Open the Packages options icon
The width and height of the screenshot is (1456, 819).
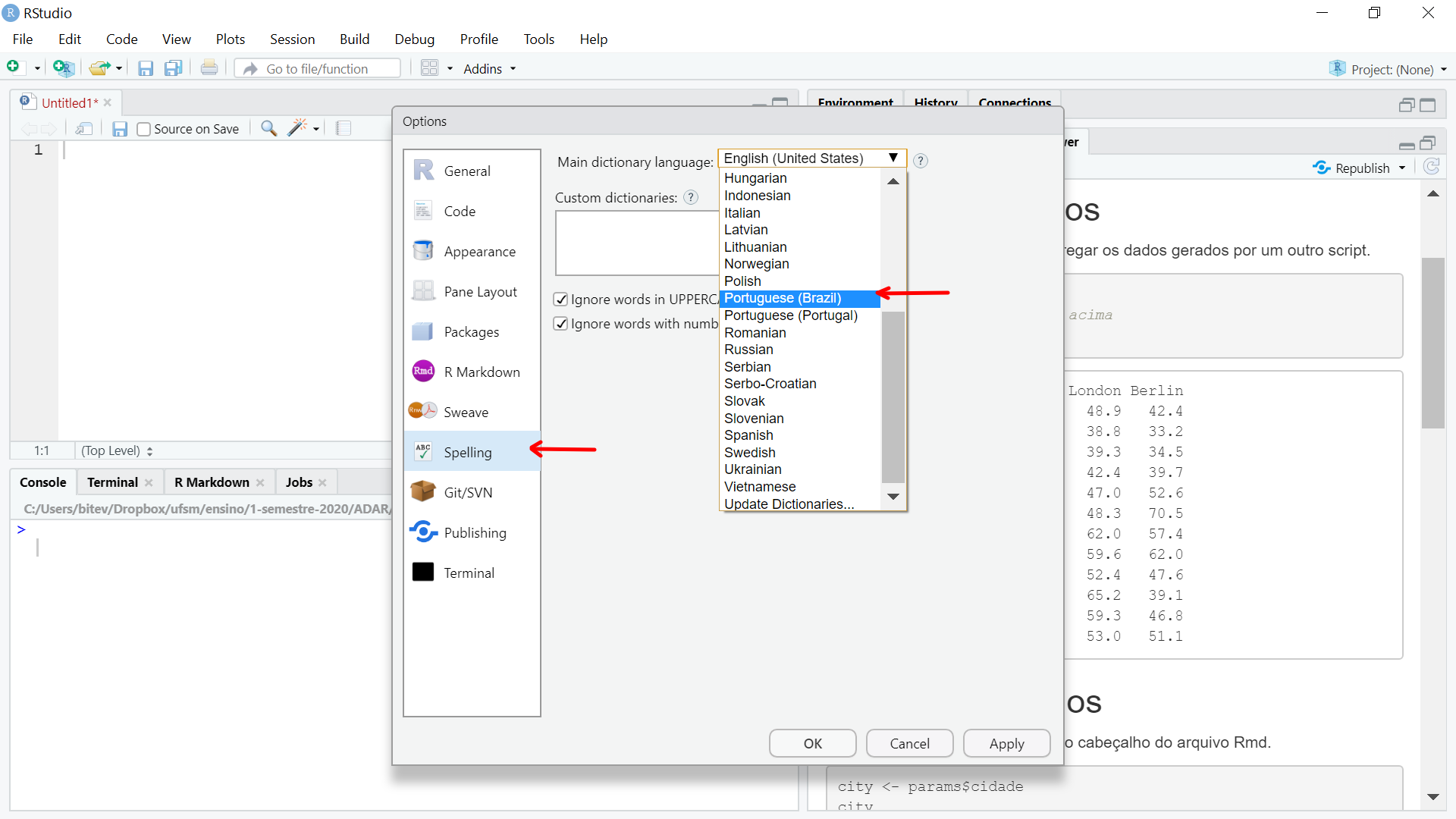(x=423, y=331)
